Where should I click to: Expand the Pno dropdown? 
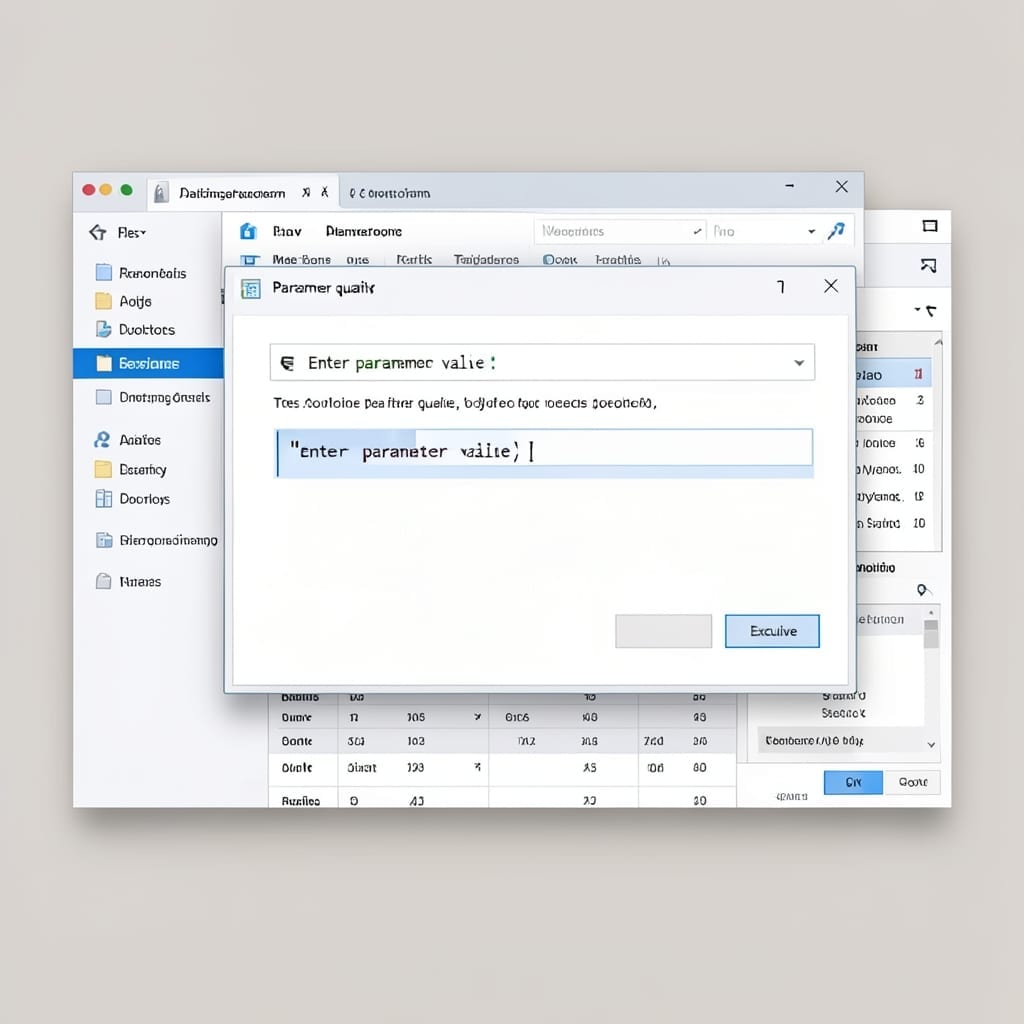(811, 231)
